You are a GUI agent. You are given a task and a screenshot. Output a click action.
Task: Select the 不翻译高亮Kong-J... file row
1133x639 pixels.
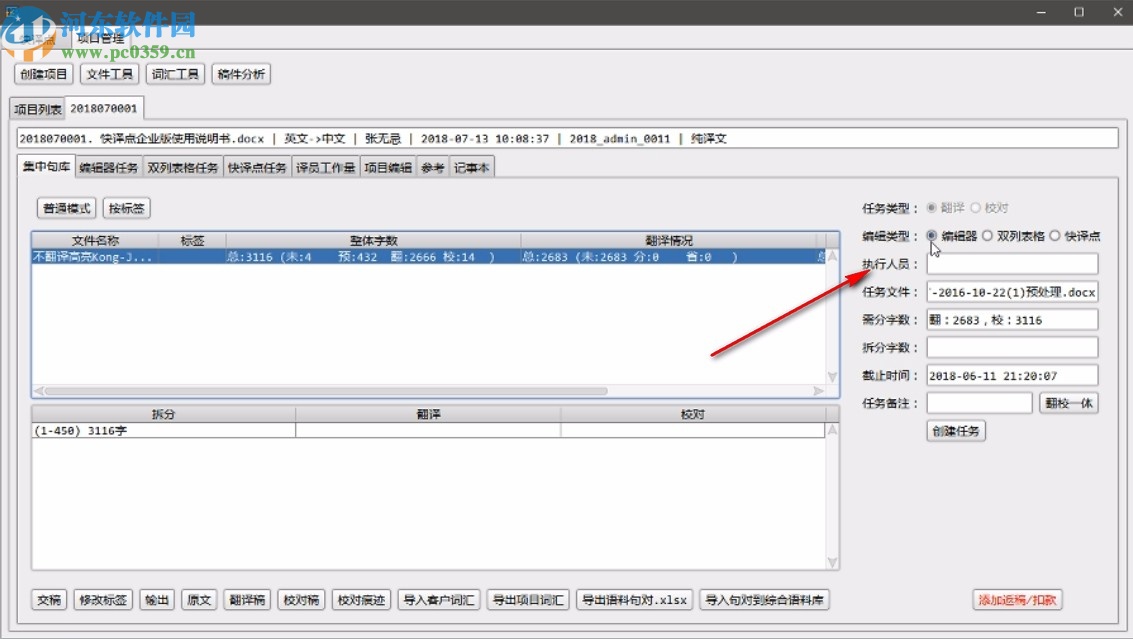428,257
